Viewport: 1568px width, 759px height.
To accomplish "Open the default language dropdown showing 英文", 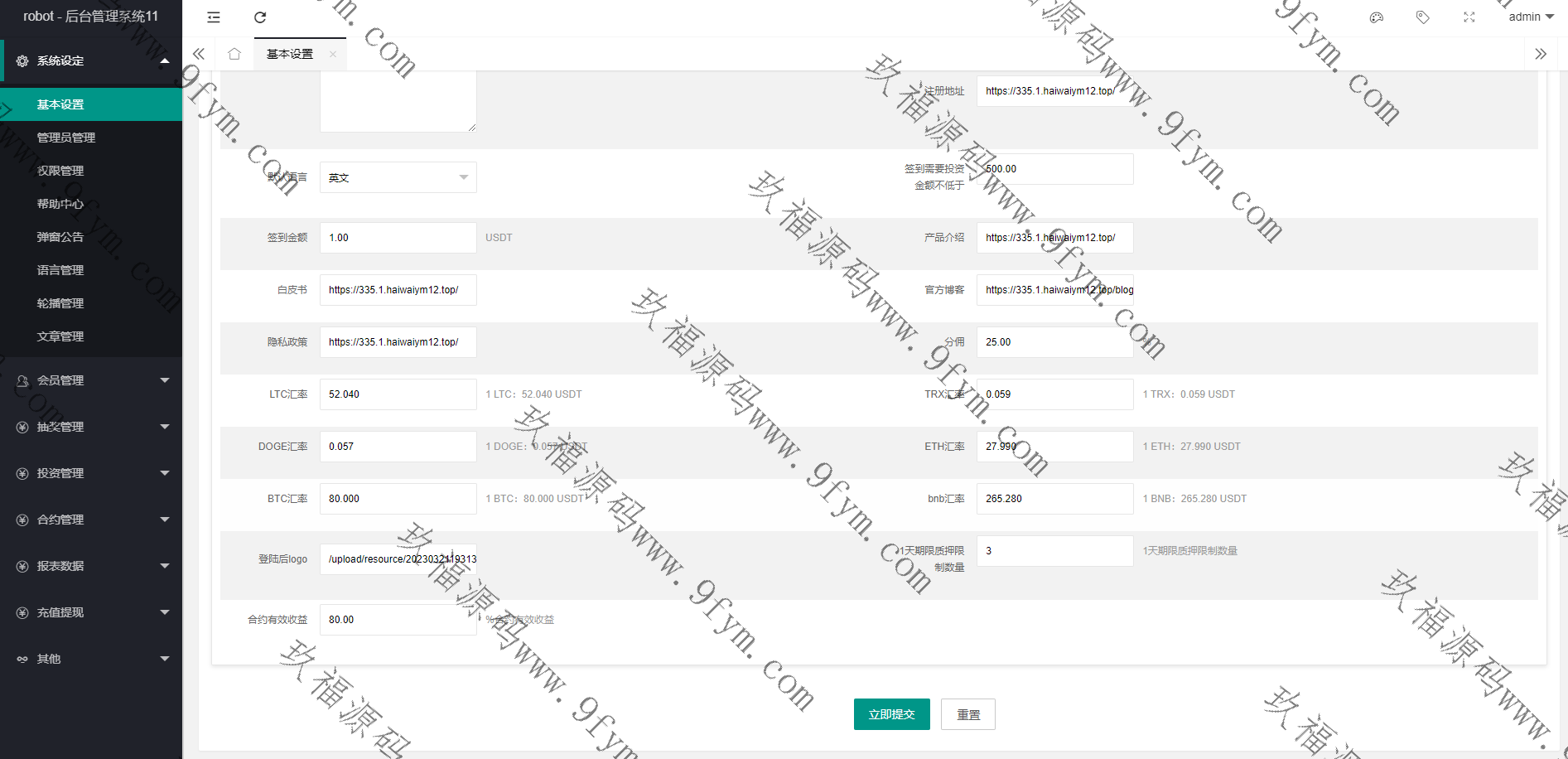I will click(398, 177).
